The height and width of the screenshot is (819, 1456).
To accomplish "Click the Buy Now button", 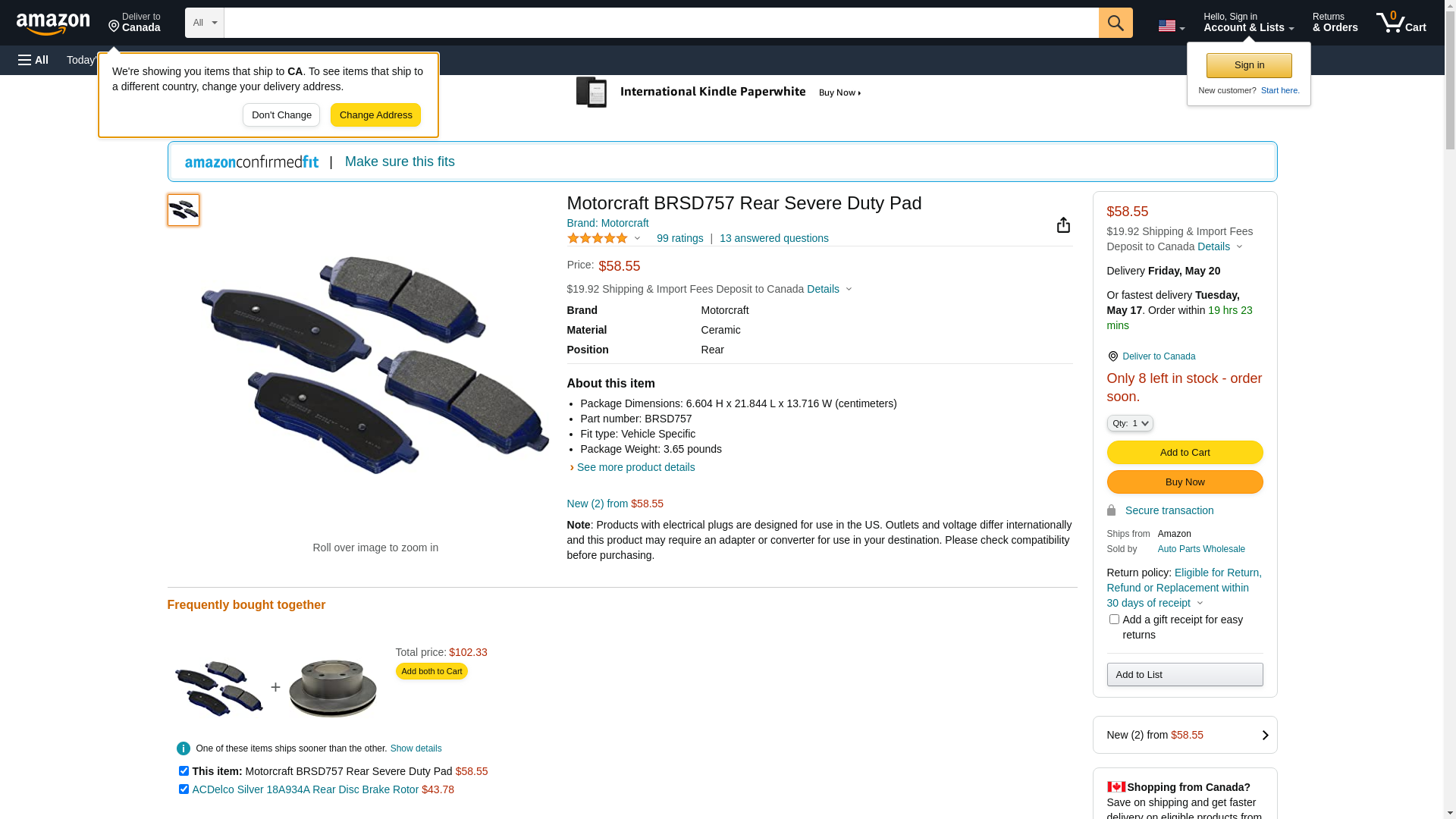I will [x=1185, y=482].
